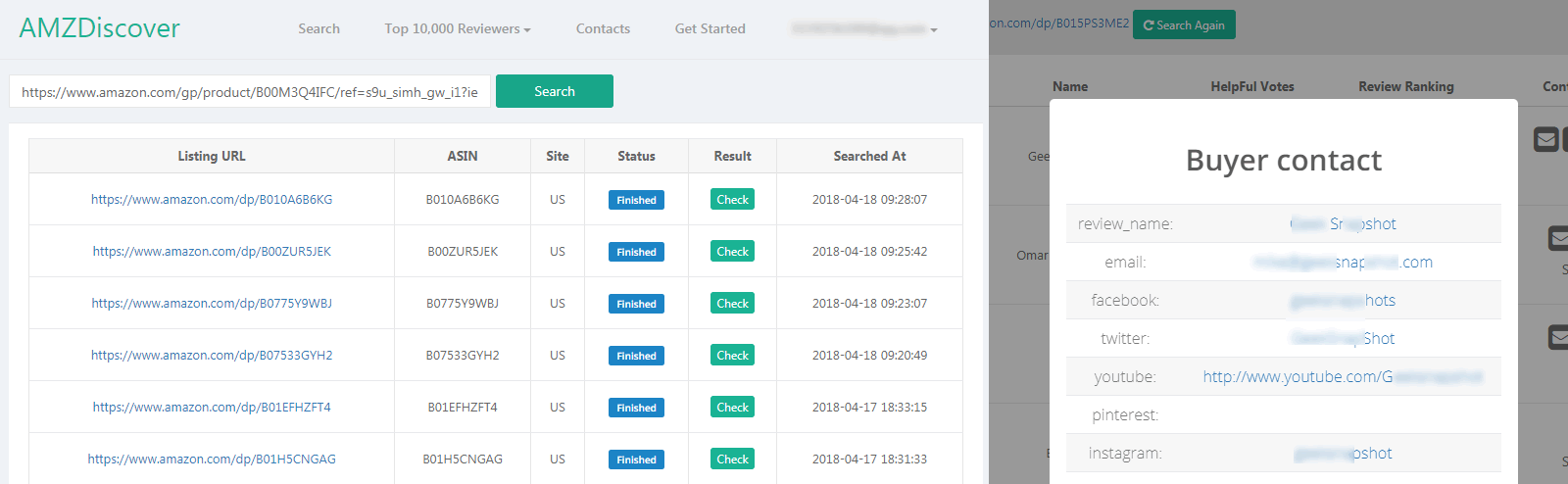This screenshot has height=484, width=1568.
Task: Click timestamp 2018-04-17 18:33:15
Action: (869, 407)
